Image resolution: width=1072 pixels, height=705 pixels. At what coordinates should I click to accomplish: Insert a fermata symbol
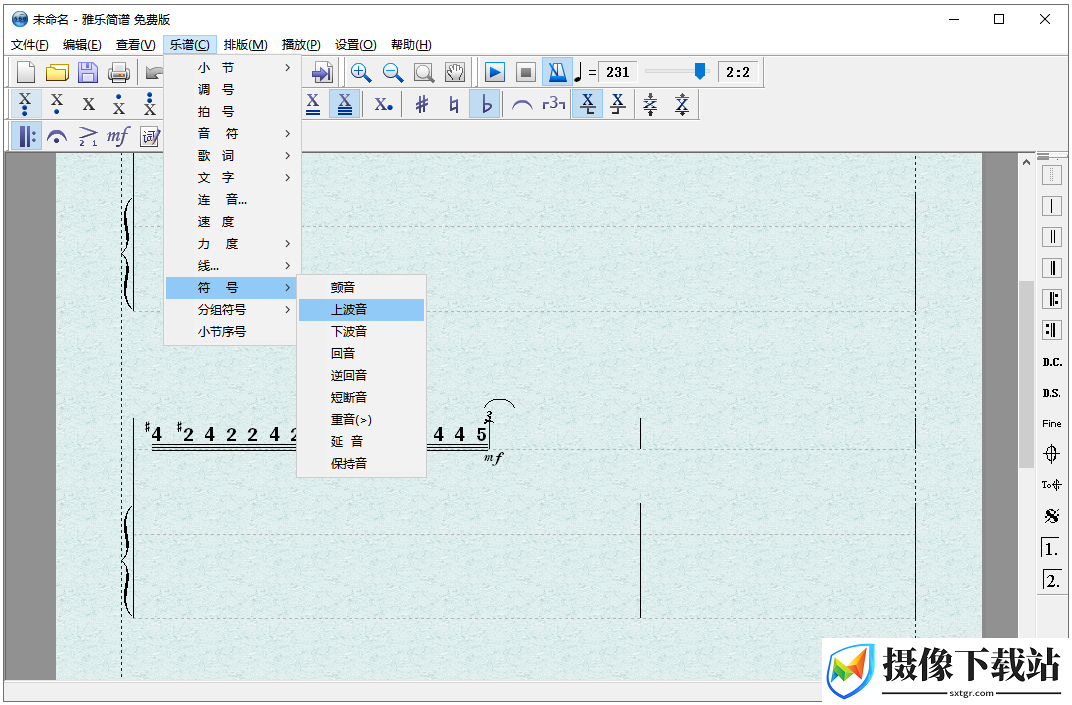(57, 136)
